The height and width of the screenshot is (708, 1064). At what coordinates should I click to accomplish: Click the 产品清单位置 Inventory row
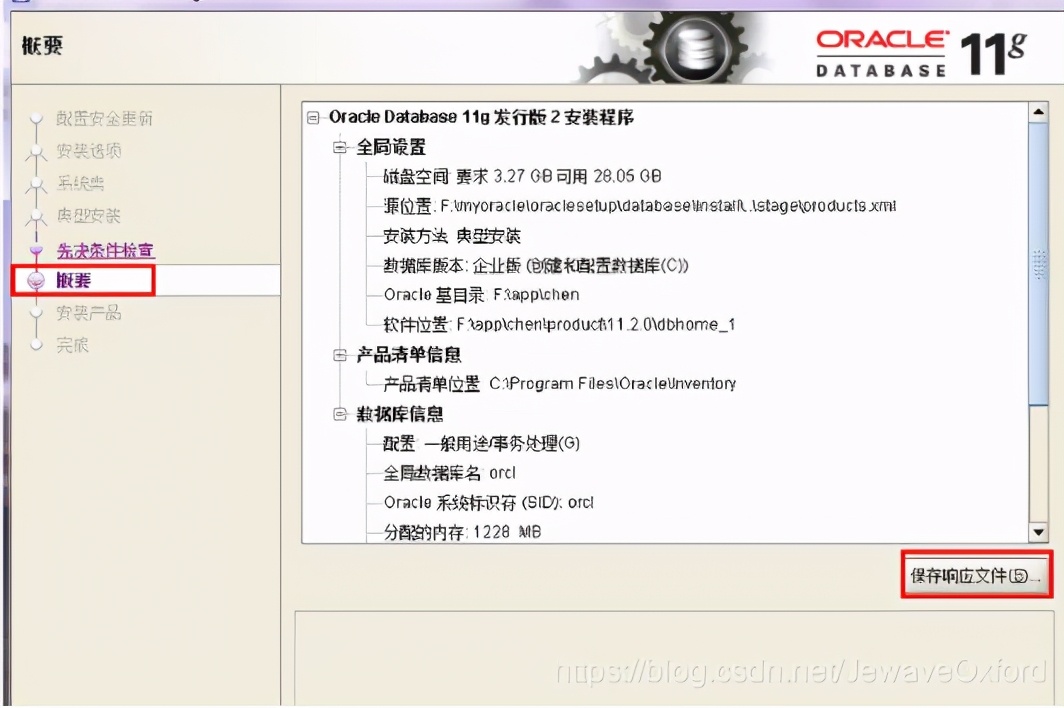tap(559, 384)
